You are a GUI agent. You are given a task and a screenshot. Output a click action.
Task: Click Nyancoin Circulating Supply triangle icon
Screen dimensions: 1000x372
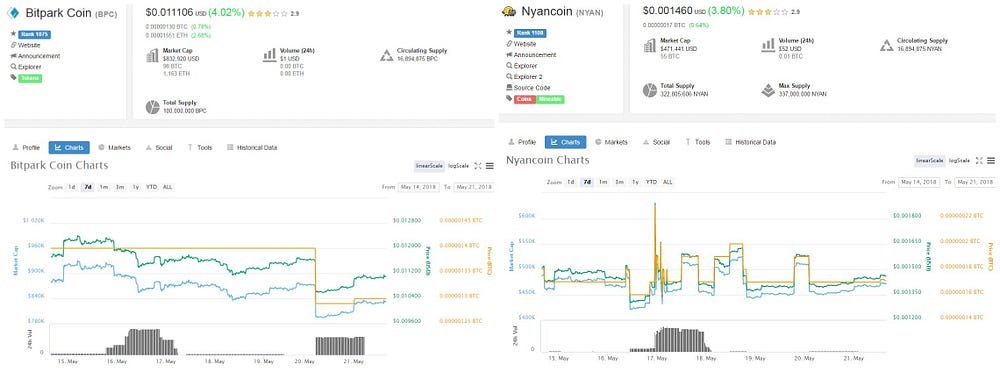point(886,45)
